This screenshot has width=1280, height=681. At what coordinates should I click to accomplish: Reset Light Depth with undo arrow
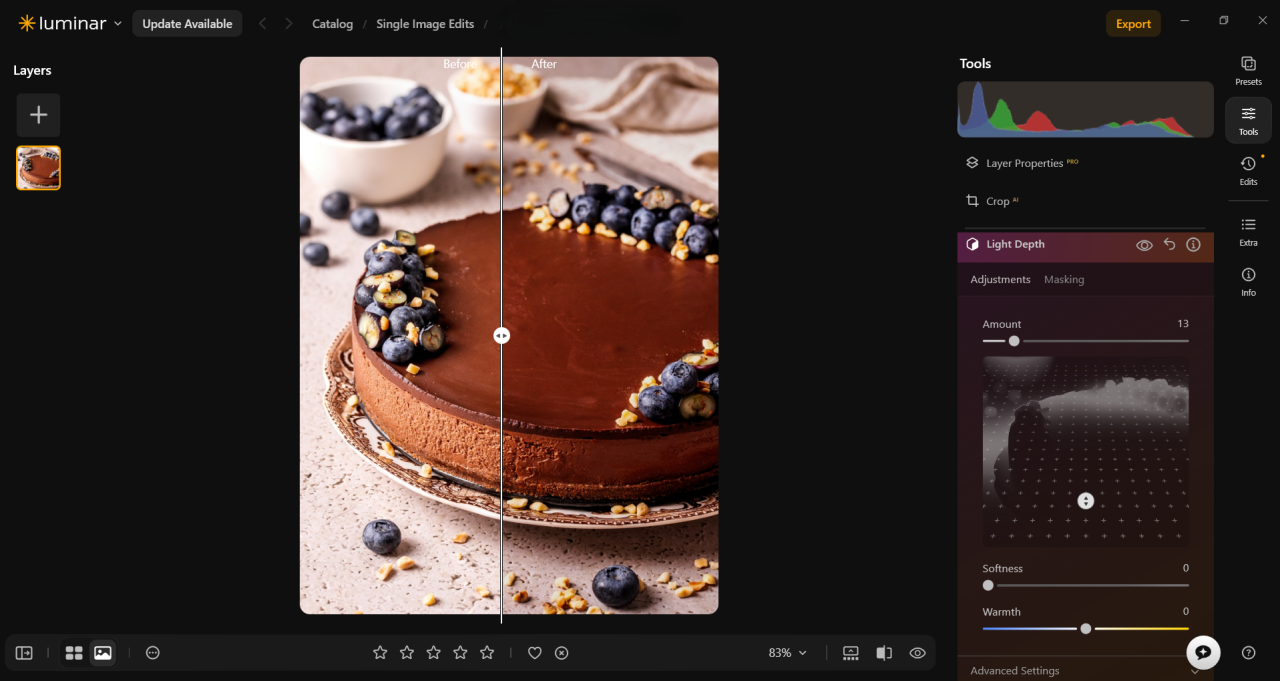[1169, 244]
